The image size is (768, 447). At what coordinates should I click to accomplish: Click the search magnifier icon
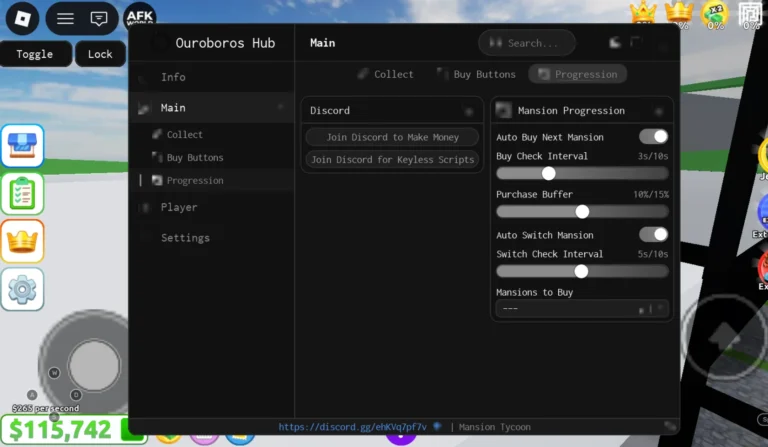495,43
